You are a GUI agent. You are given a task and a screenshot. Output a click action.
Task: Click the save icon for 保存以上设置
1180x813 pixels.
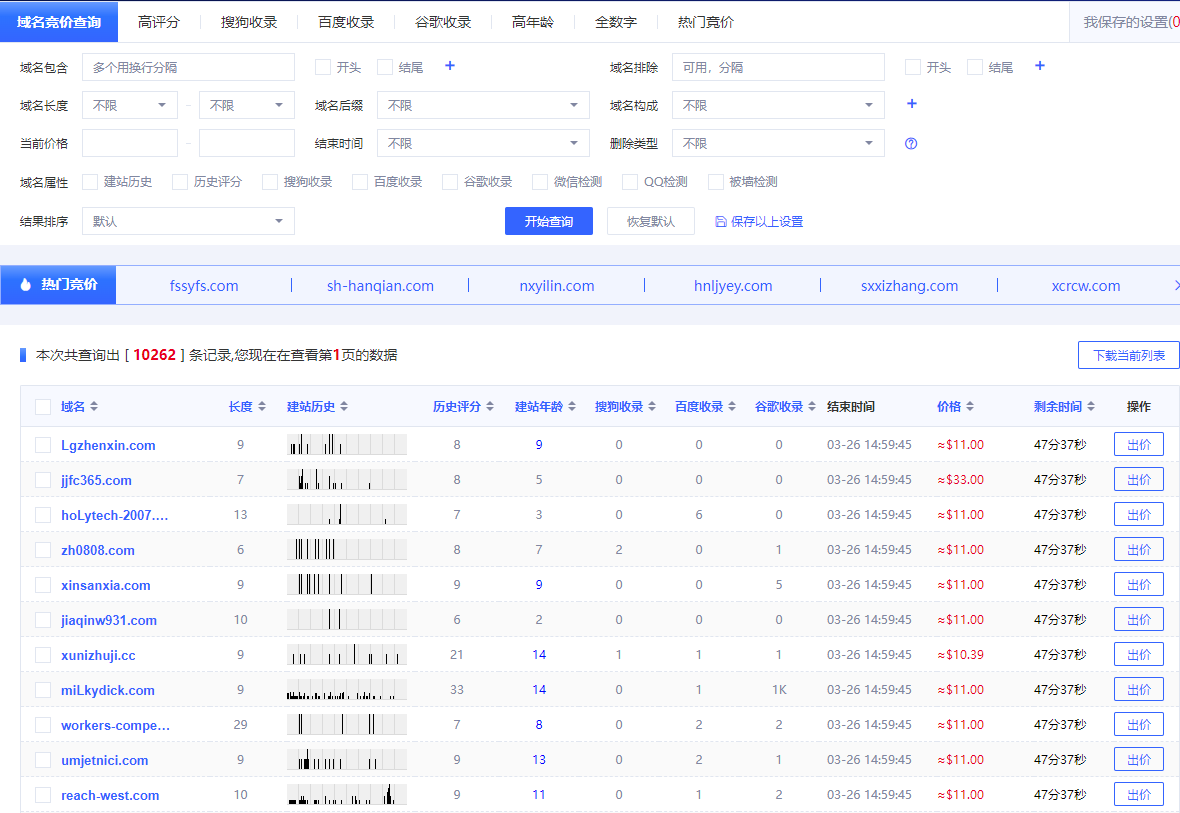click(x=720, y=221)
